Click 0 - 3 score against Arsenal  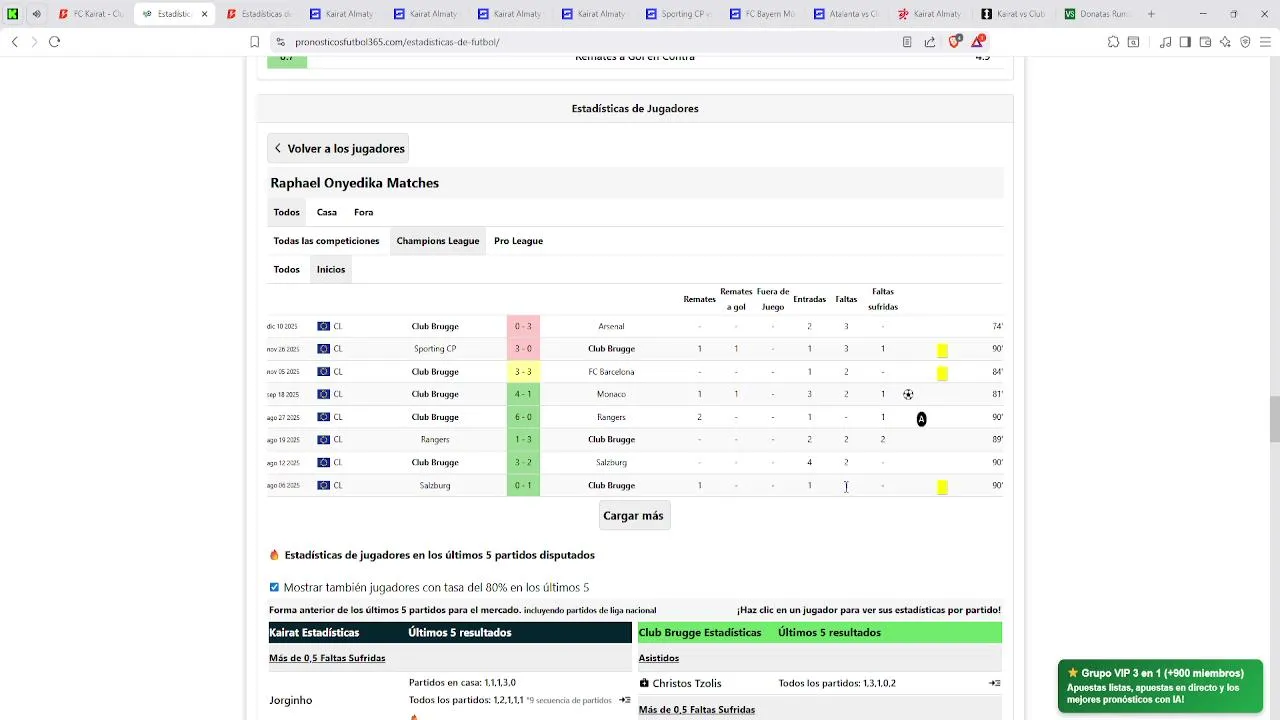(x=523, y=326)
